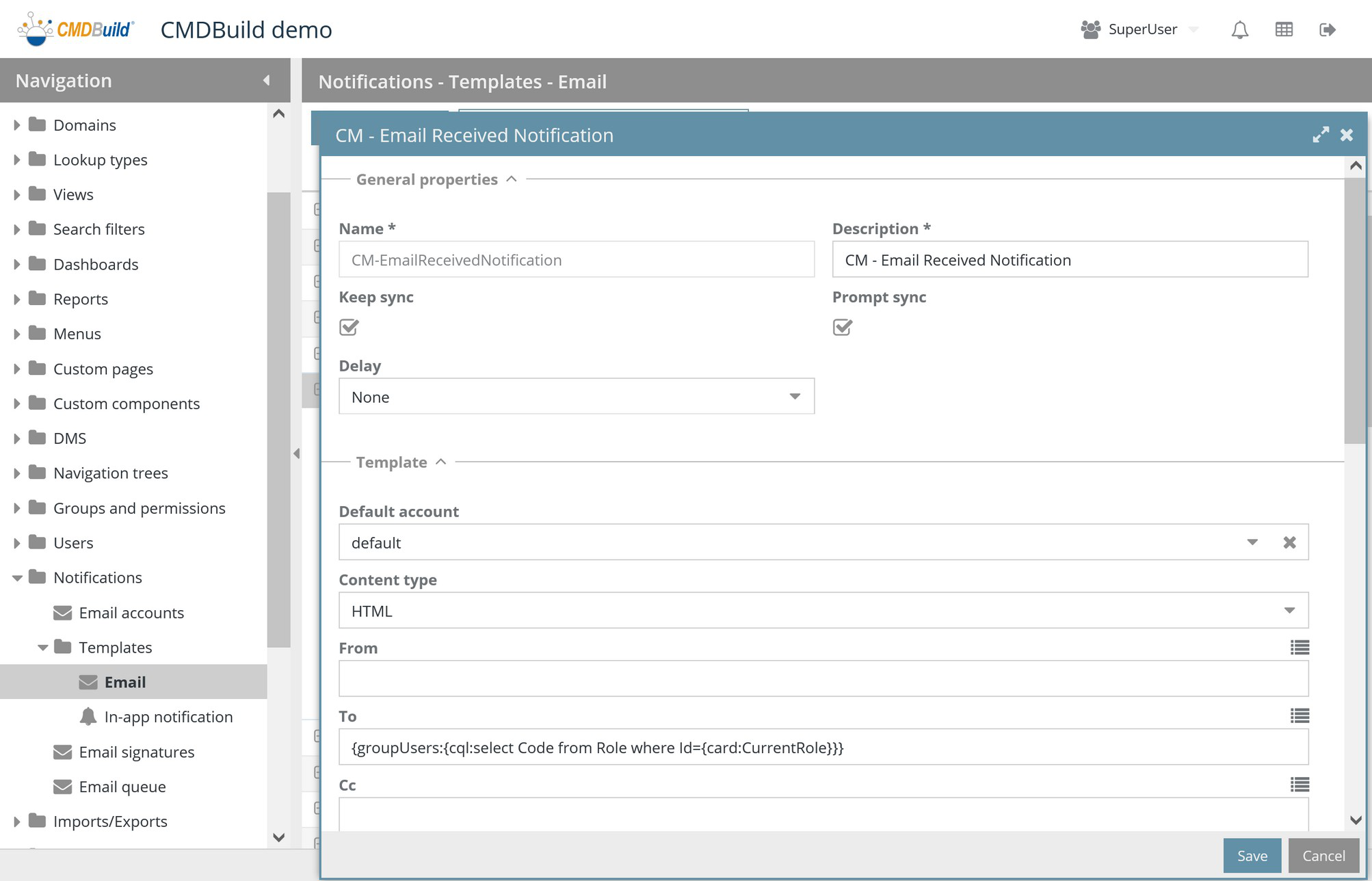Screen dimensions: 1372x881
Task: Collapse the Navigation panel via header arrow
Action: click(x=267, y=81)
